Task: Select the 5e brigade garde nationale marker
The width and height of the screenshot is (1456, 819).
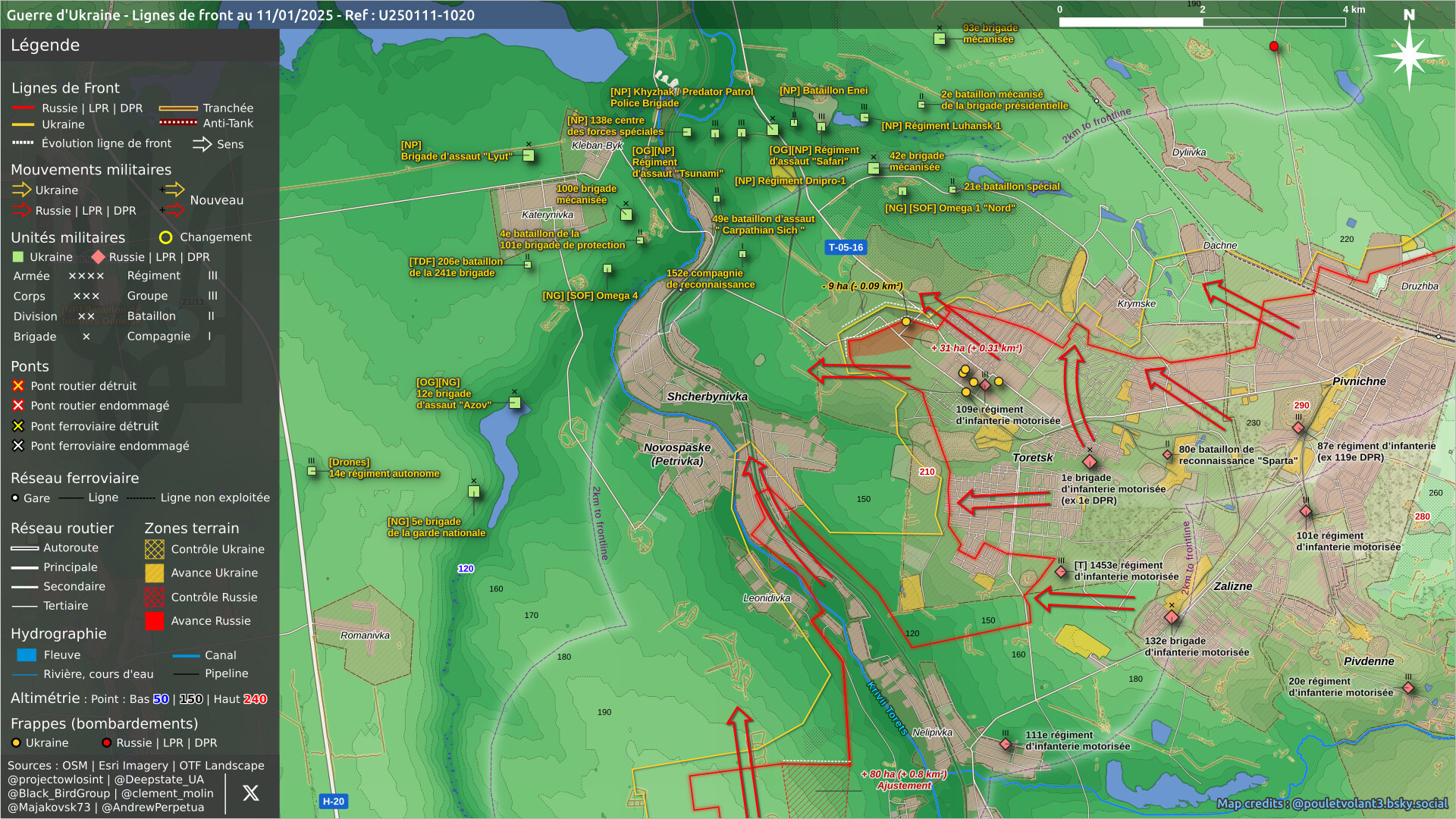Action: (x=474, y=491)
